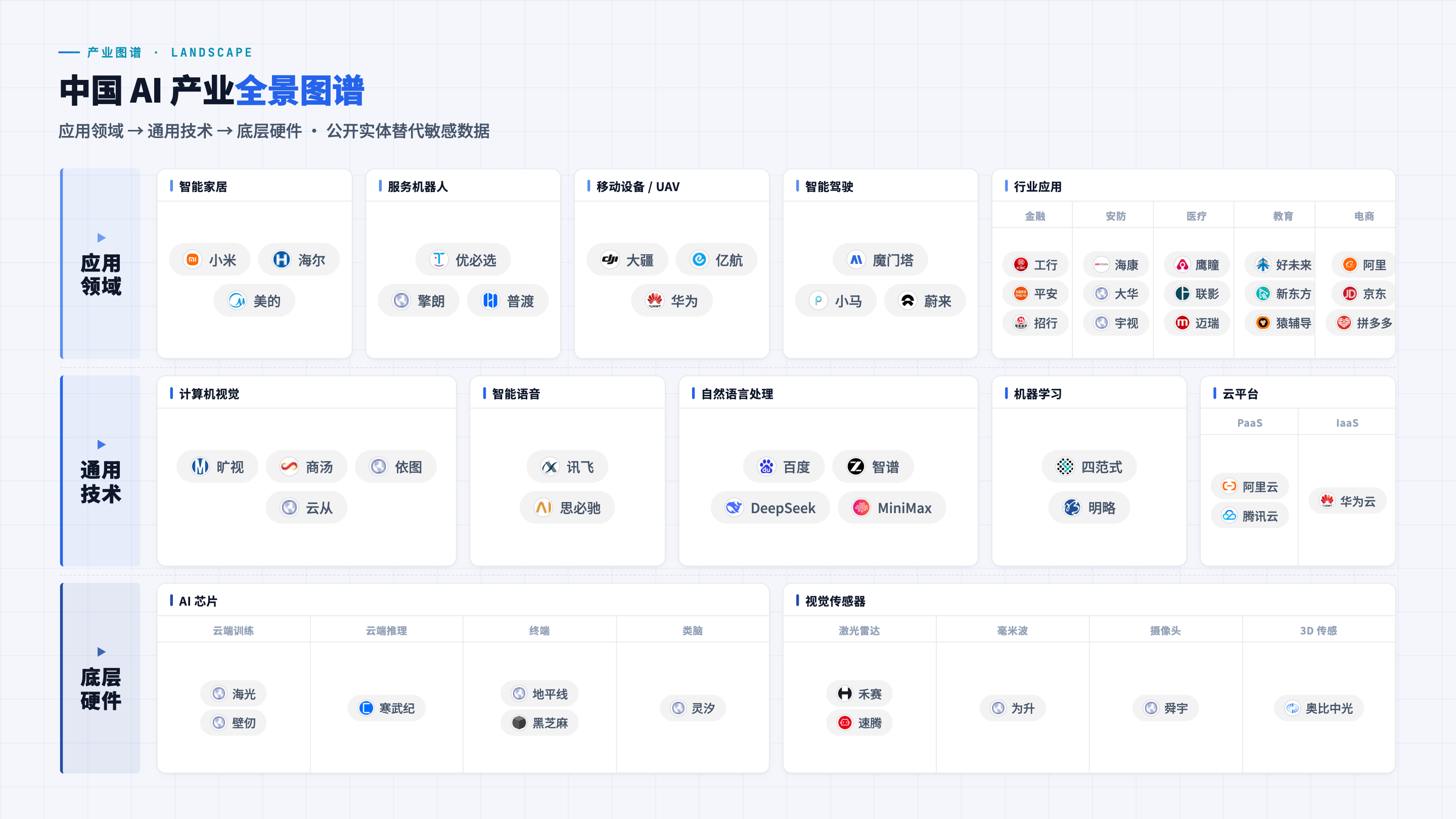Click the DJI logo icon beside 大疆
The width and height of the screenshot is (1456, 819).
coord(610,260)
